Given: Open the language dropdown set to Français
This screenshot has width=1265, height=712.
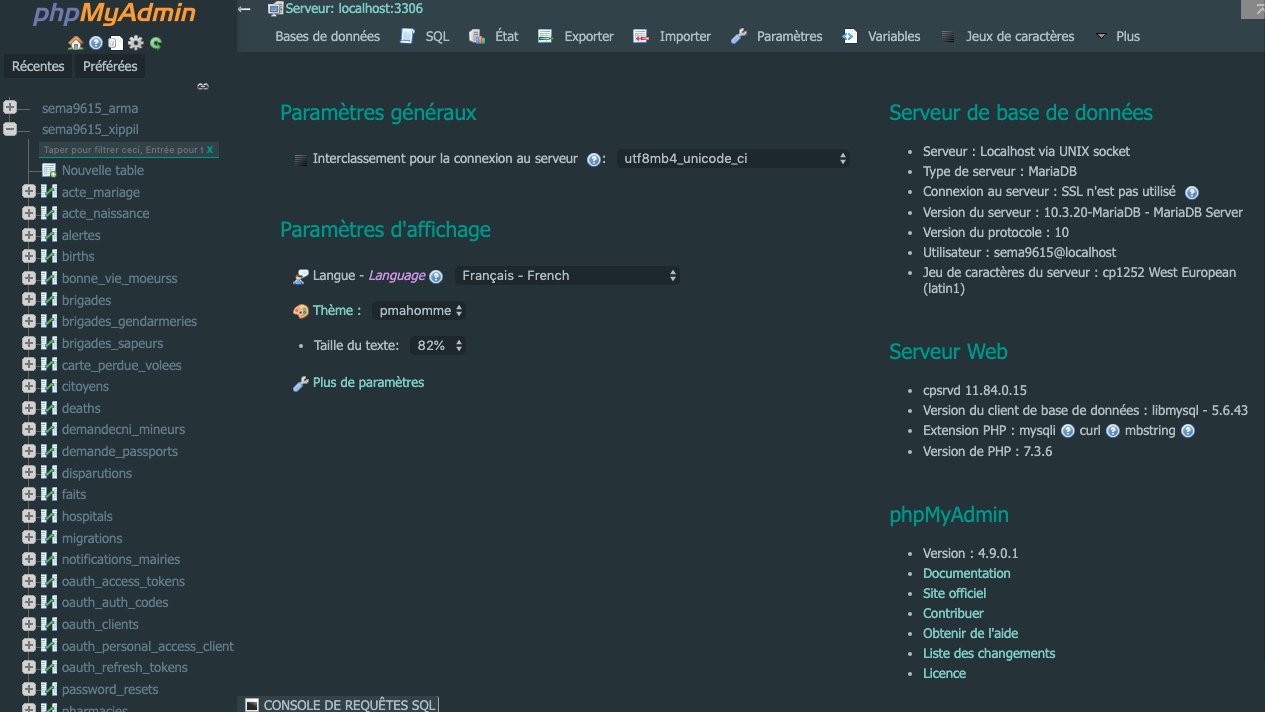Looking at the screenshot, I should [567, 275].
